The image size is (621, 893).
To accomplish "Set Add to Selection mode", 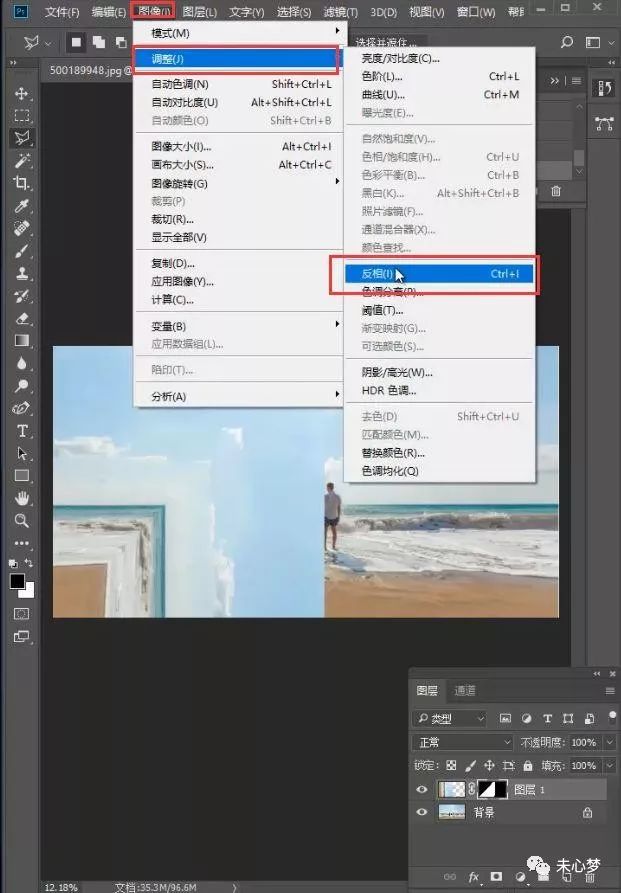I will 99,42.
